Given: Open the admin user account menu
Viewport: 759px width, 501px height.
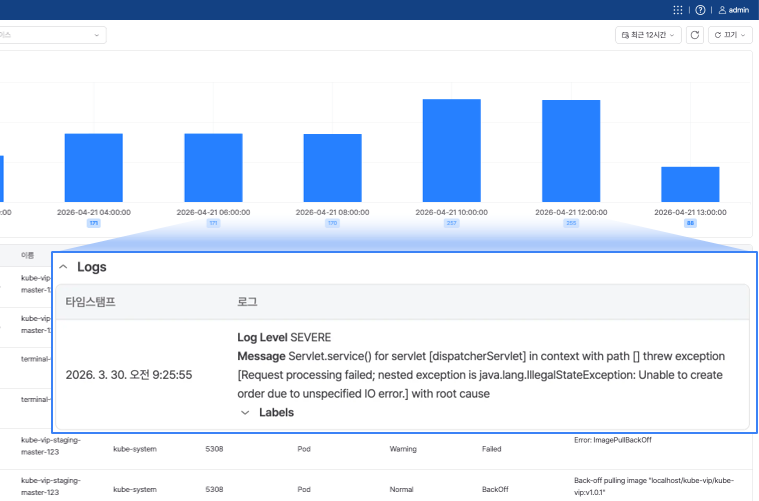Looking at the screenshot, I should pyautogui.click(x=734, y=10).
